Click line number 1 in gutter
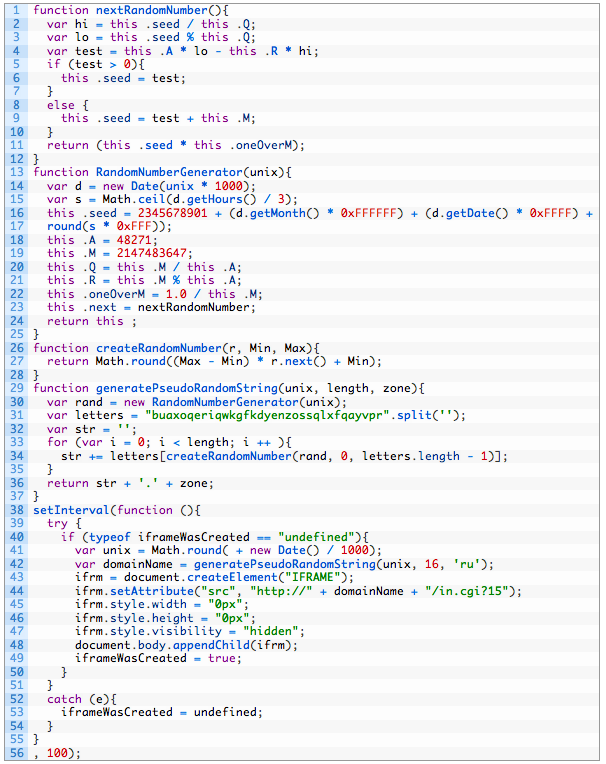Image resolution: width=606 pixels, height=764 pixels. pyautogui.click(x=18, y=10)
